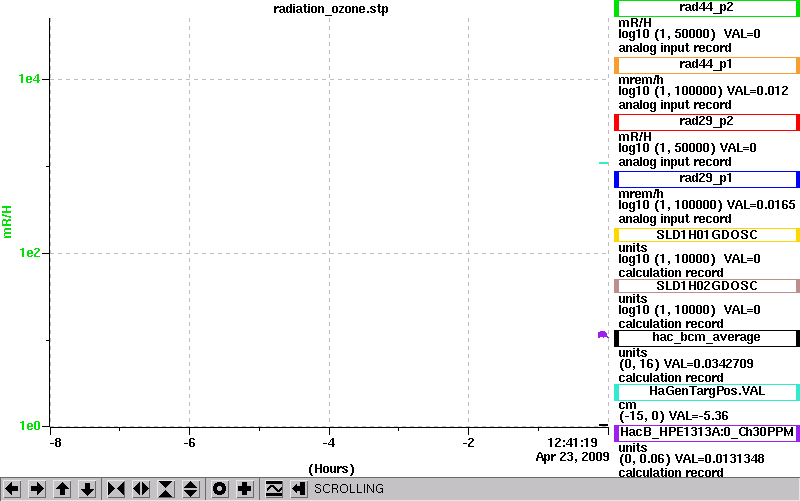Click the purple data marker on the graph
The image size is (800, 501).
pyautogui.click(x=603, y=335)
